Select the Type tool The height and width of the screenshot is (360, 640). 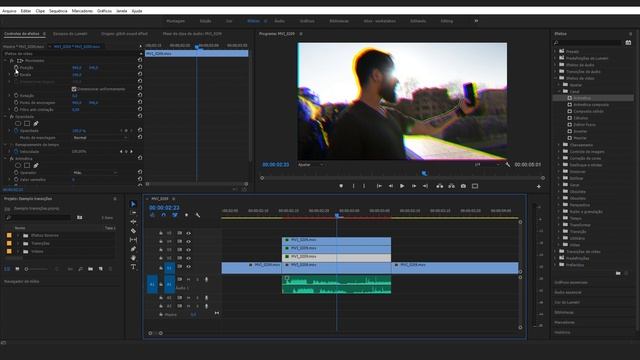coord(133,267)
